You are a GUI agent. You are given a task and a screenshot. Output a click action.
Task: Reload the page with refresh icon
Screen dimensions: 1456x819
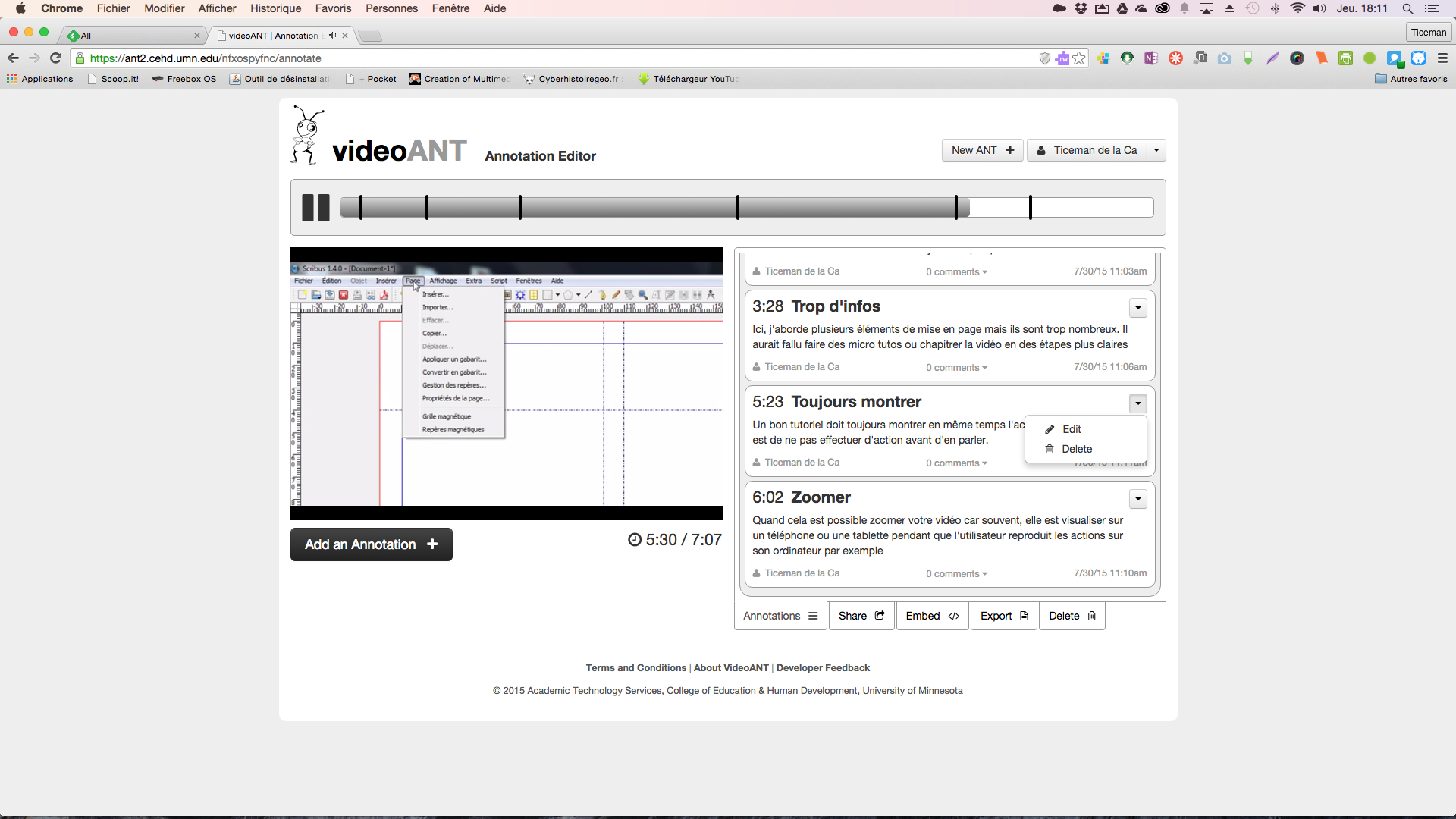55,58
